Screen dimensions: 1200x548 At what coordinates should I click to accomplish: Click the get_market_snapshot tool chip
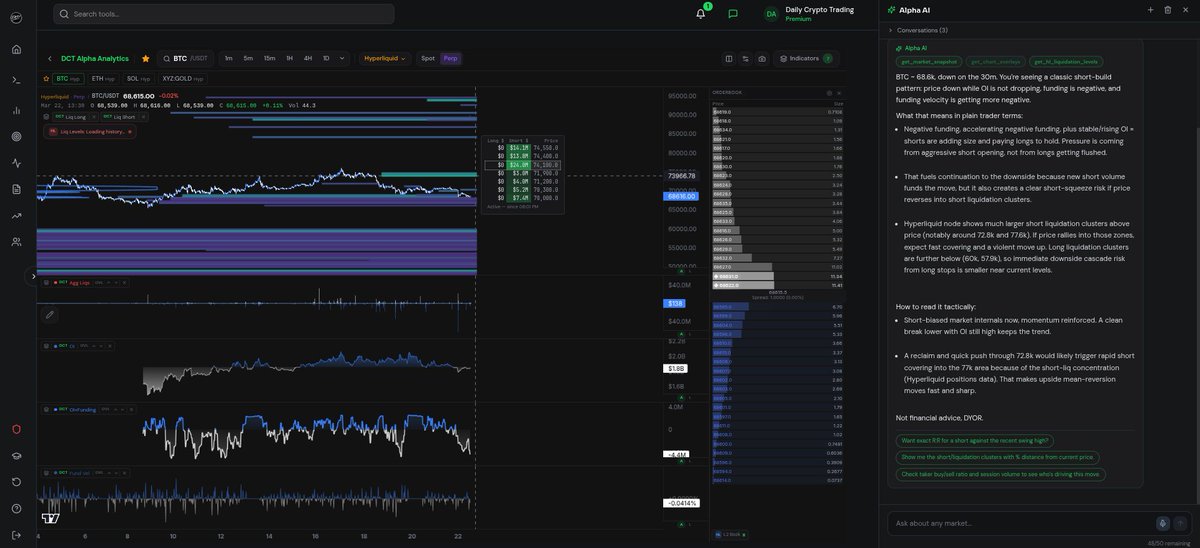click(x=928, y=62)
